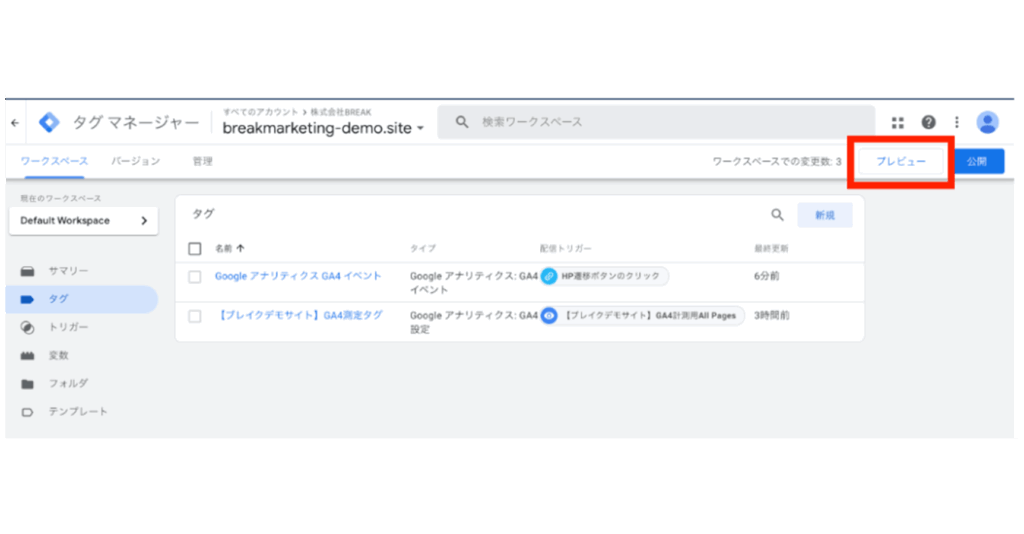The image size is (1024, 534).
Task: Select サマリー in the sidebar
Action: [x=68, y=271]
